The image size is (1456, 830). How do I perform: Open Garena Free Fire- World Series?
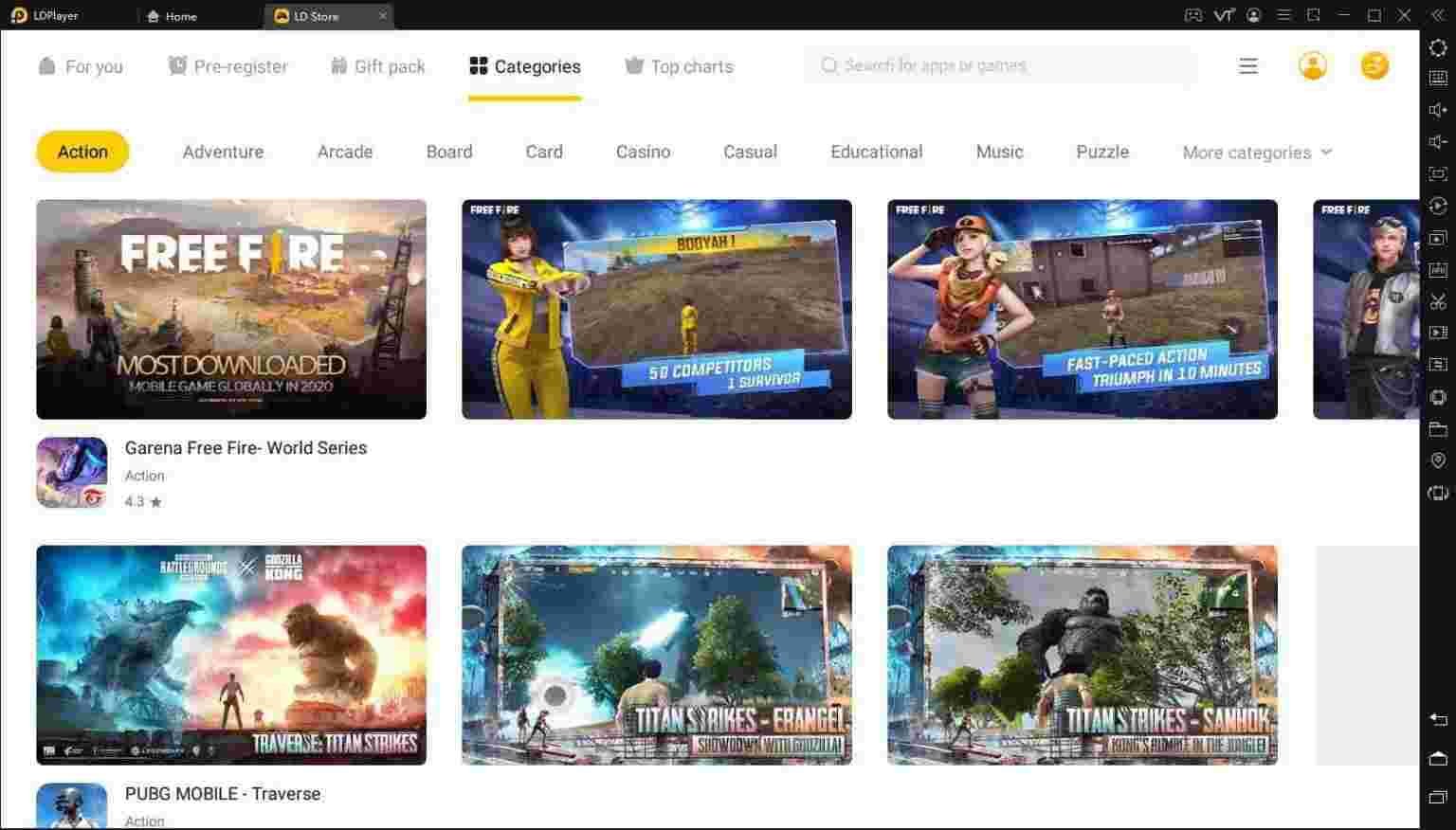pyautogui.click(x=246, y=447)
